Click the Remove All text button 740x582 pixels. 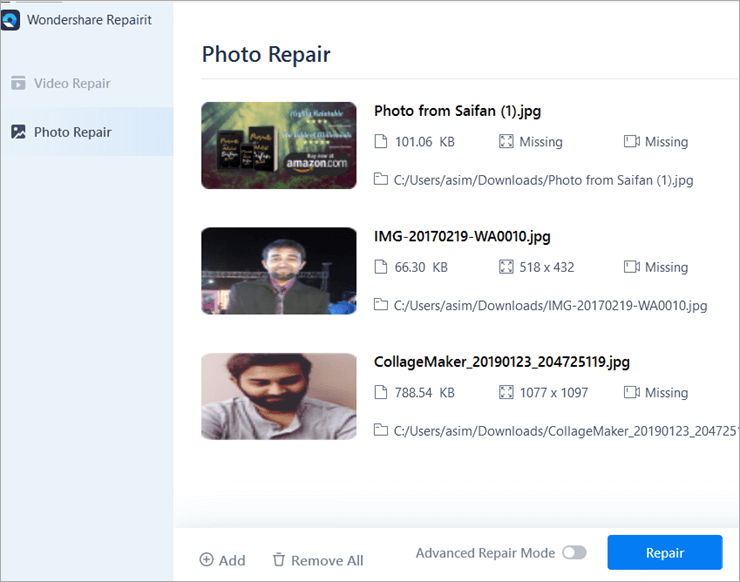[x=327, y=560]
